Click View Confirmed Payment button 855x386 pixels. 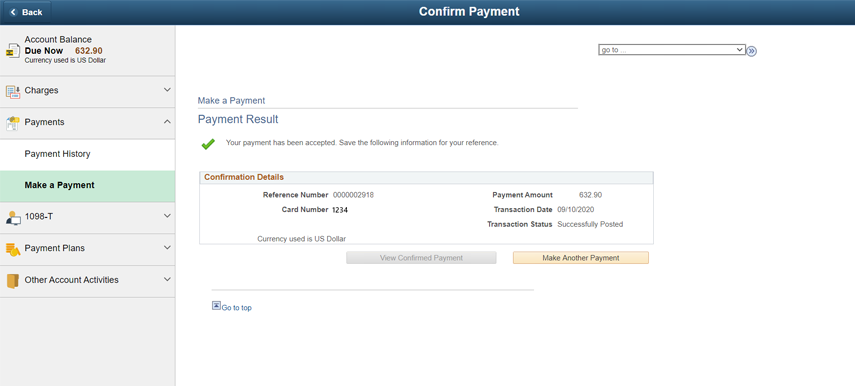pyautogui.click(x=421, y=258)
